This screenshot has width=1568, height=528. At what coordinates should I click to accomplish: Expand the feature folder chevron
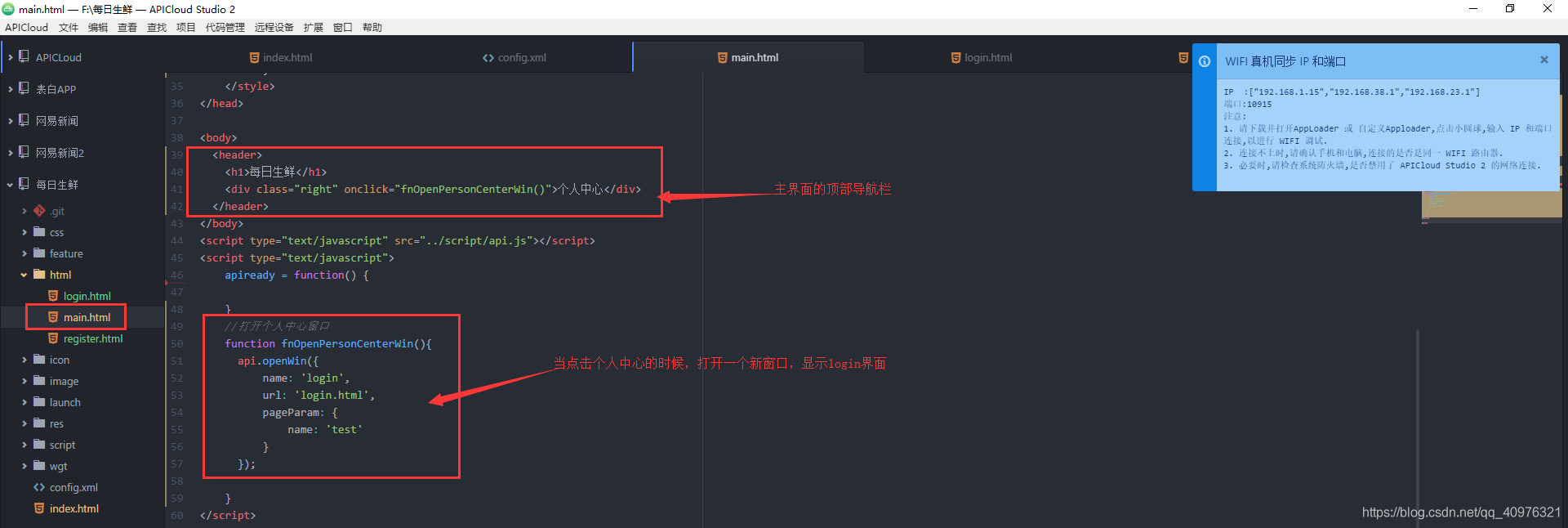[24, 254]
